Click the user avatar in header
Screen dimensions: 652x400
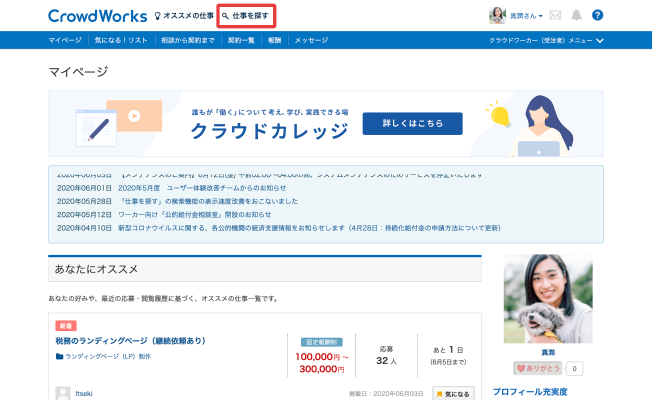(496, 16)
